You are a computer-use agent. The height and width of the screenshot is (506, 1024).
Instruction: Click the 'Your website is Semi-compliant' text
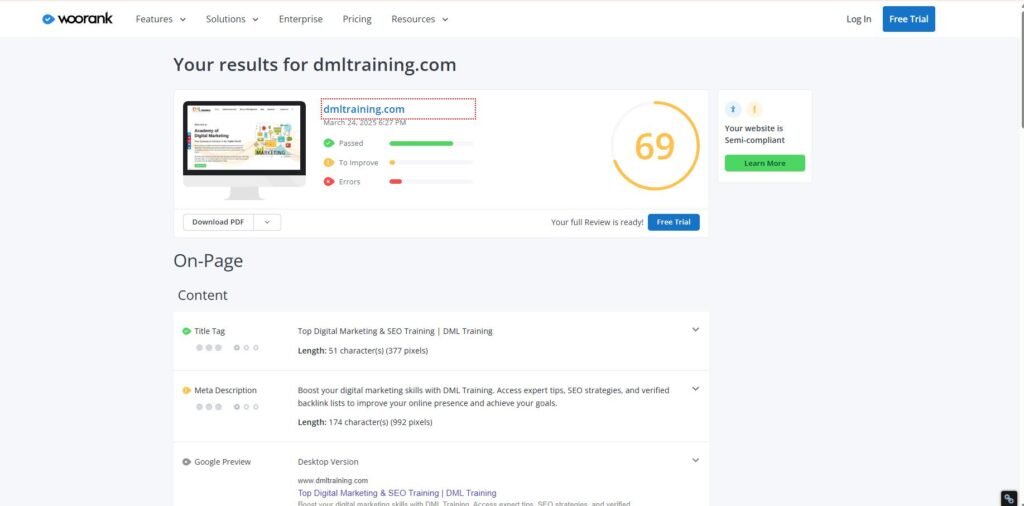tap(754, 134)
